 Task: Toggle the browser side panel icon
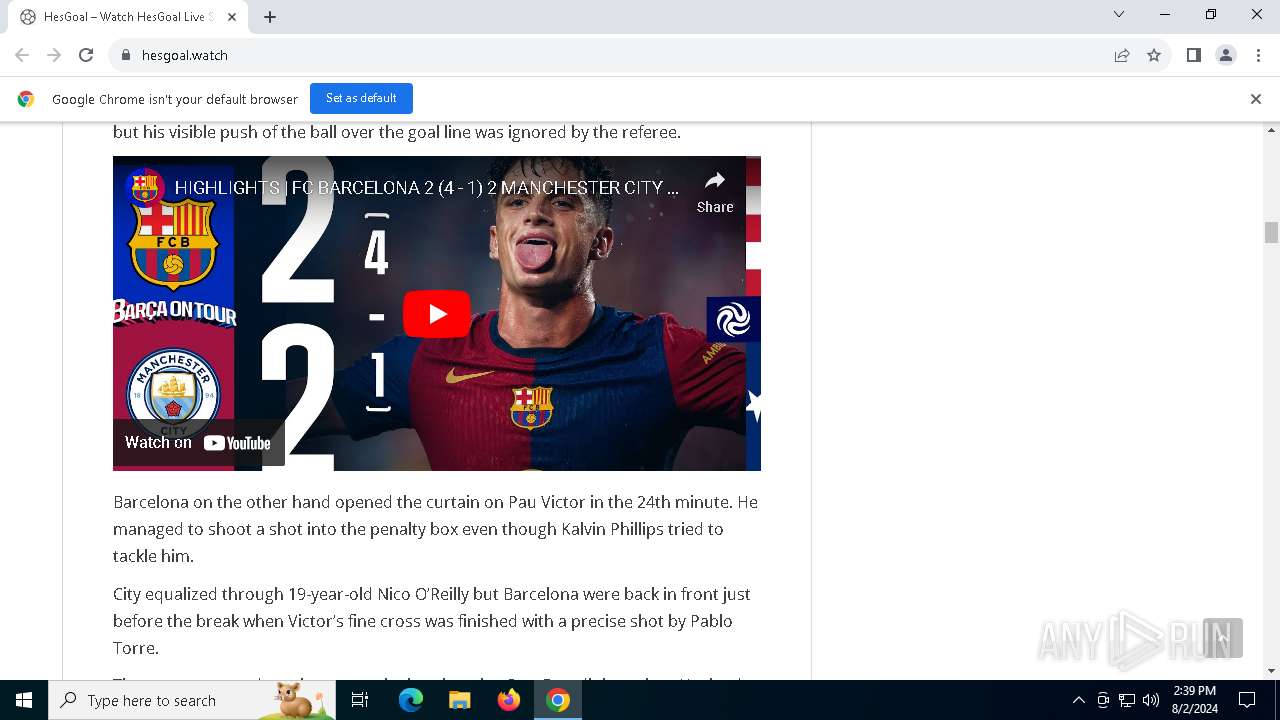pos(1193,55)
